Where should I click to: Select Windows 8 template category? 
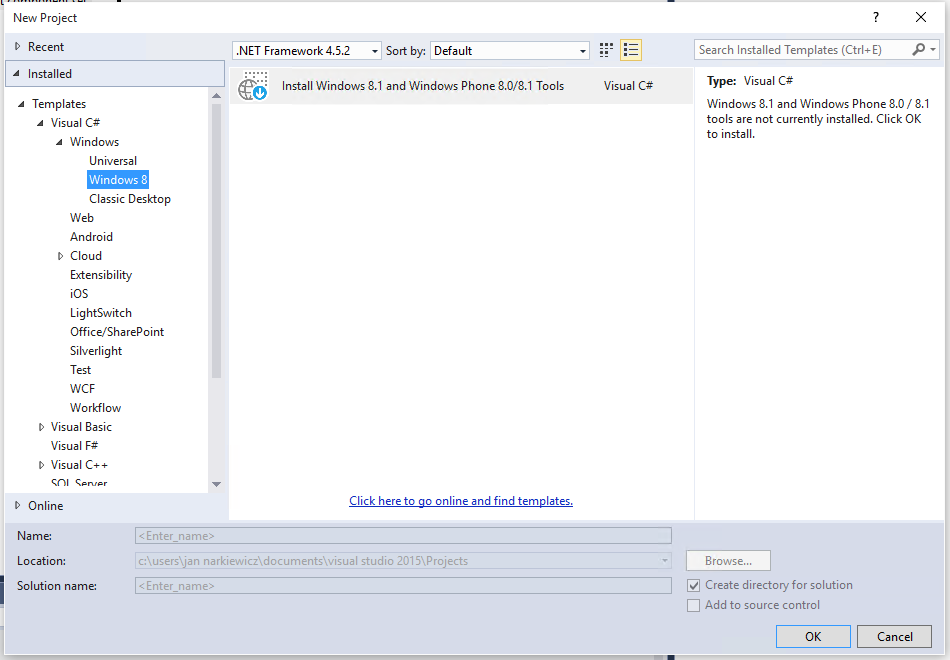[x=118, y=180]
